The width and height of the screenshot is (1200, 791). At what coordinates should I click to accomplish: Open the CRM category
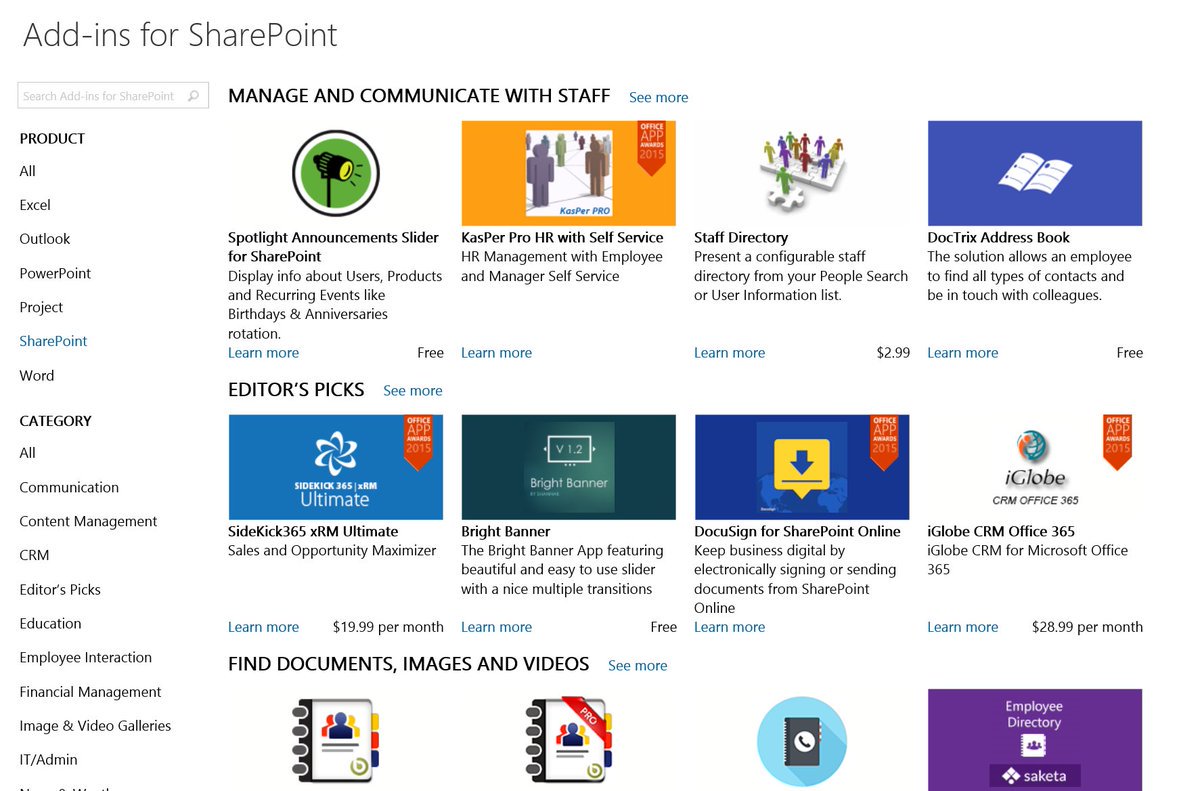pyautogui.click(x=34, y=555)
